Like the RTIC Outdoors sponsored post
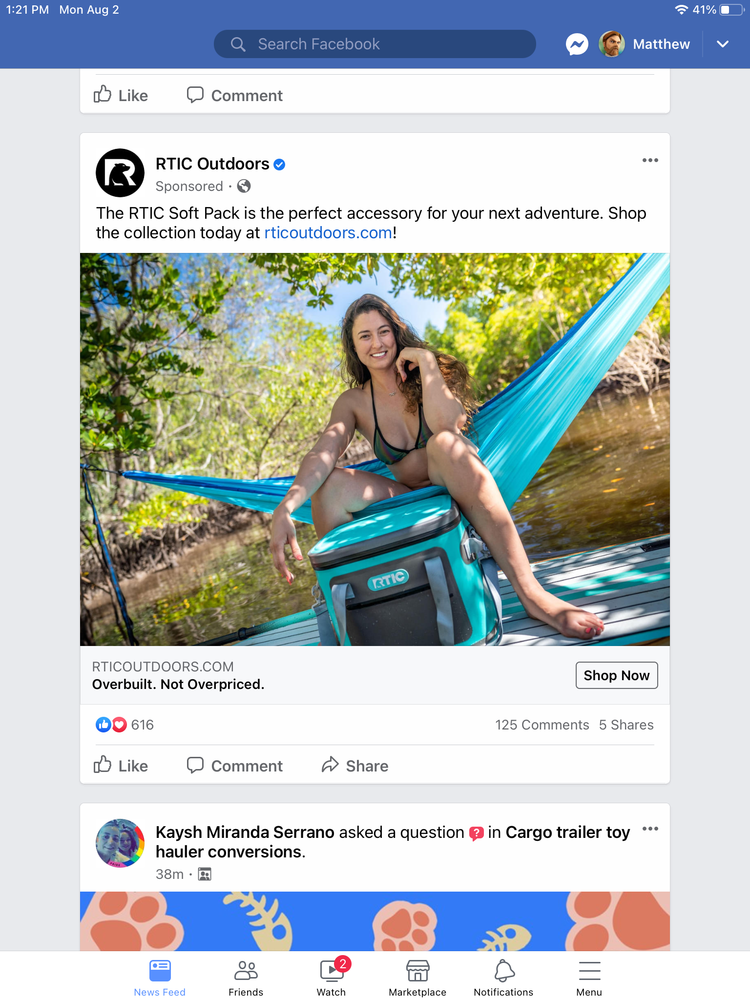 (x=121, y=766)
